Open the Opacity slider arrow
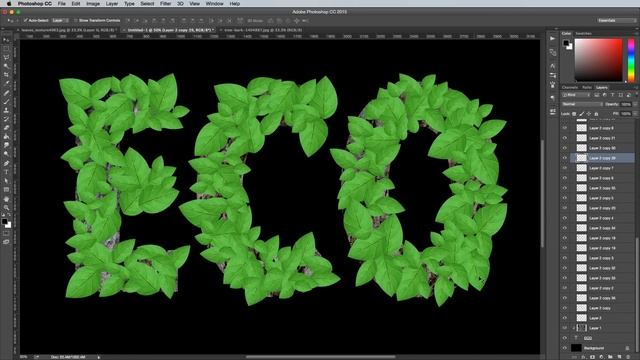This screenshot has width=640, height=360. point(635,104)
